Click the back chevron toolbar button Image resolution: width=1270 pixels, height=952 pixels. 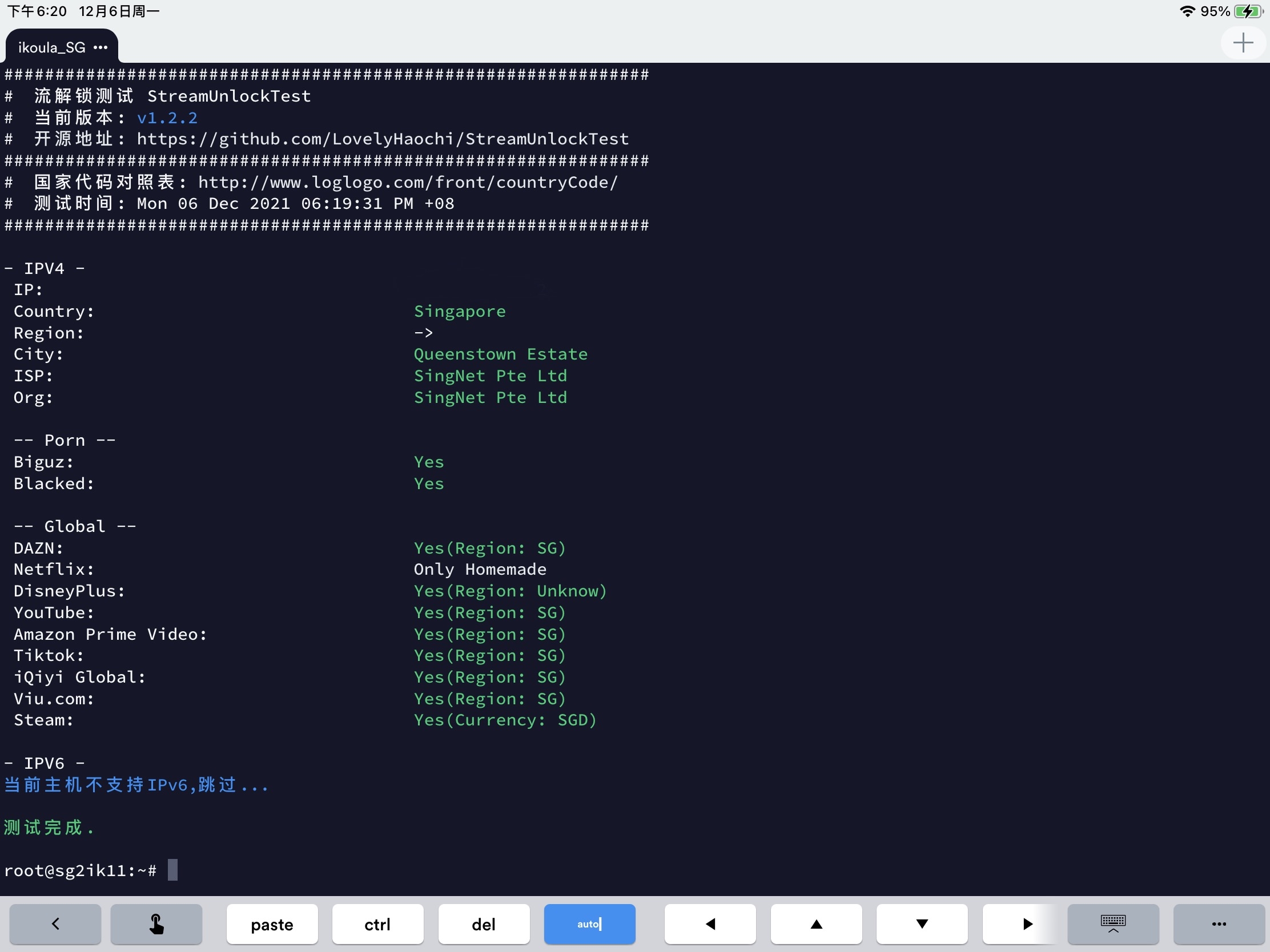click(55, 924)
